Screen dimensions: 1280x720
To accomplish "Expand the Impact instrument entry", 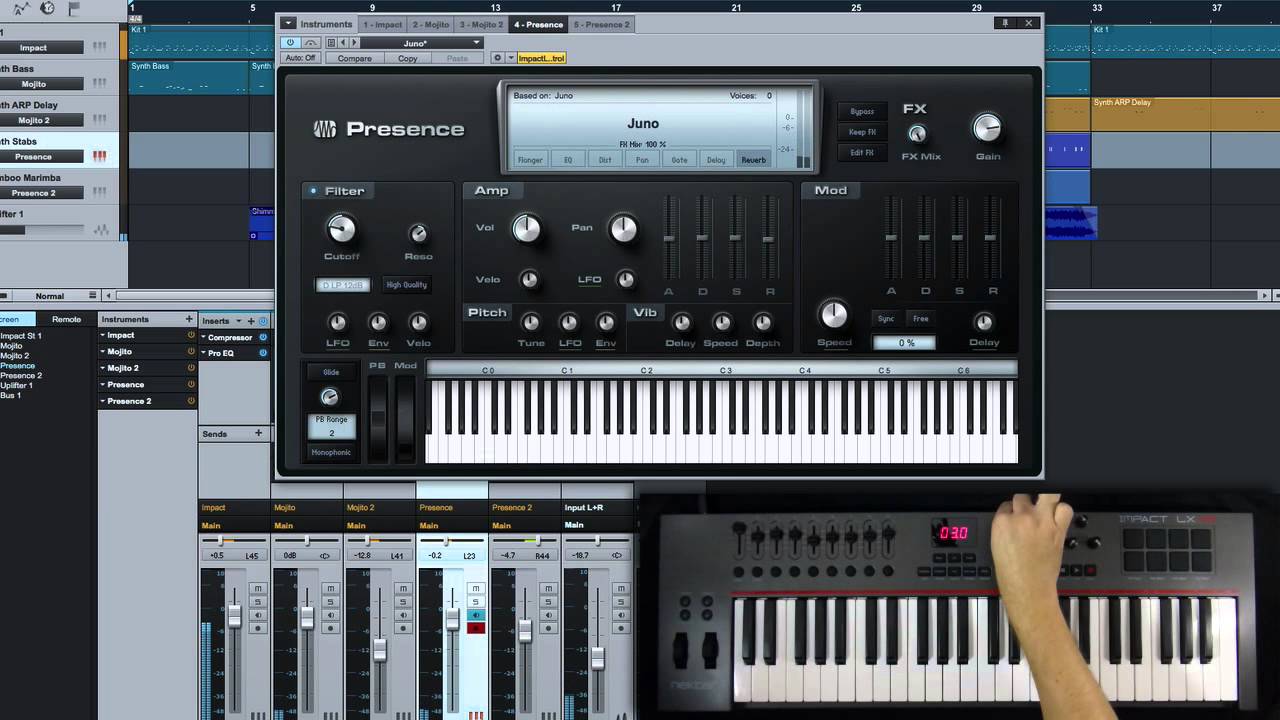I will pos(103,335).
